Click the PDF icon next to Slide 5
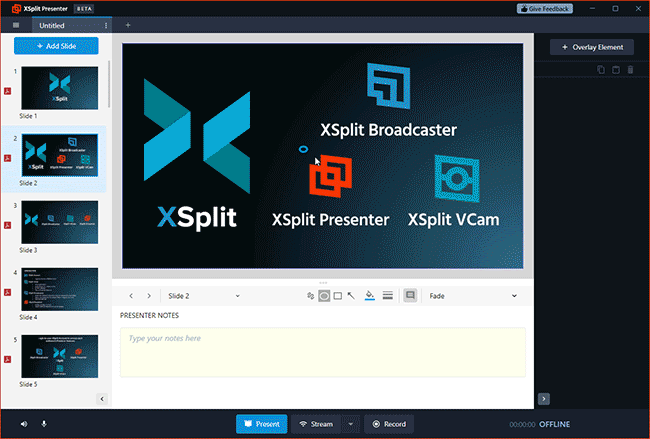This screenshot has height=439, width=650. [x=7, y=359]
